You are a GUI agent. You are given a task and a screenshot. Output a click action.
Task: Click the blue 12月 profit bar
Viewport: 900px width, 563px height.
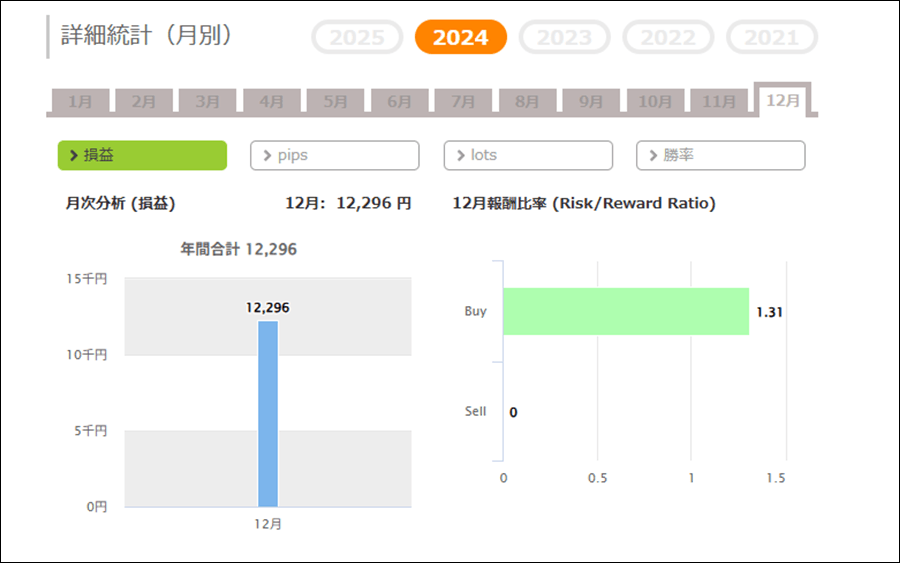(268, 414)
